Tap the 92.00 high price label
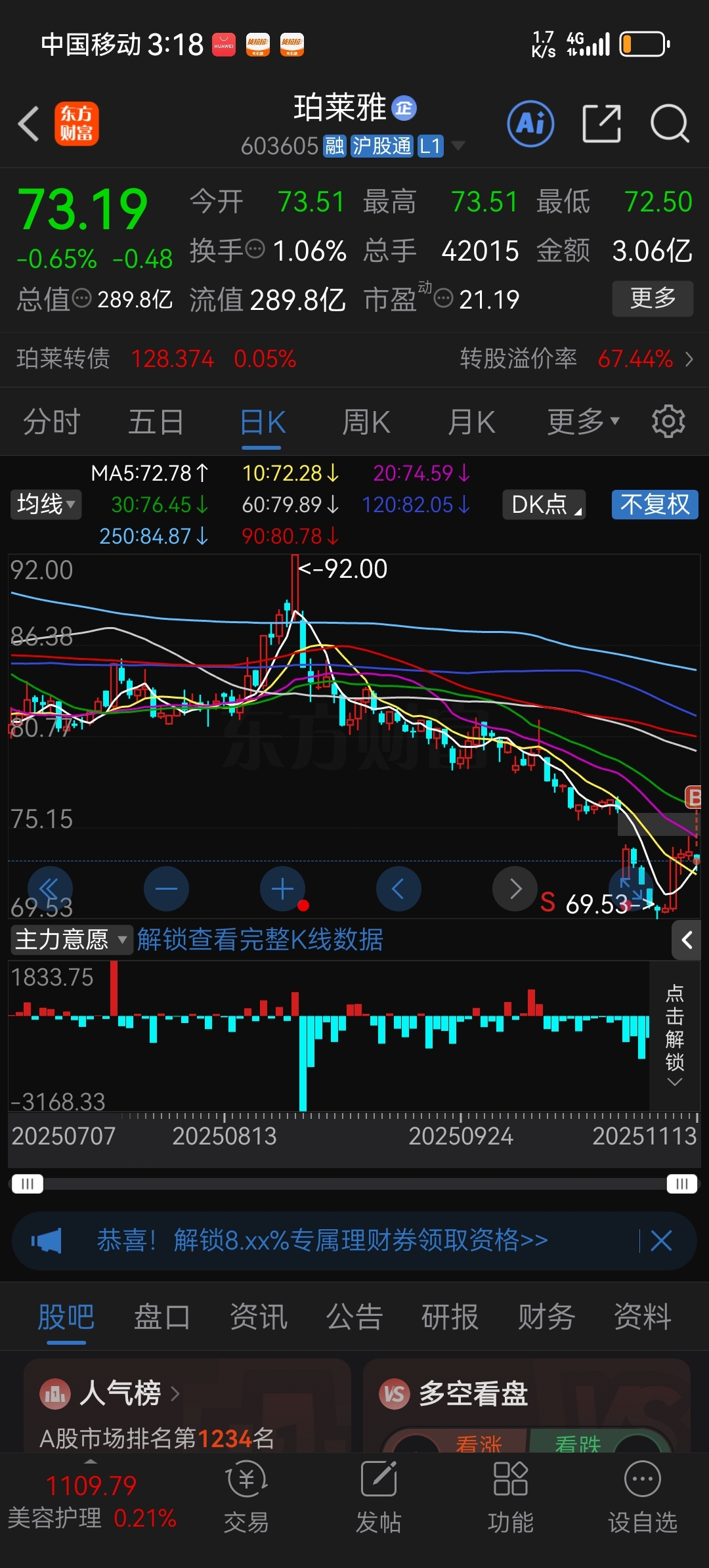 point(343,569)
